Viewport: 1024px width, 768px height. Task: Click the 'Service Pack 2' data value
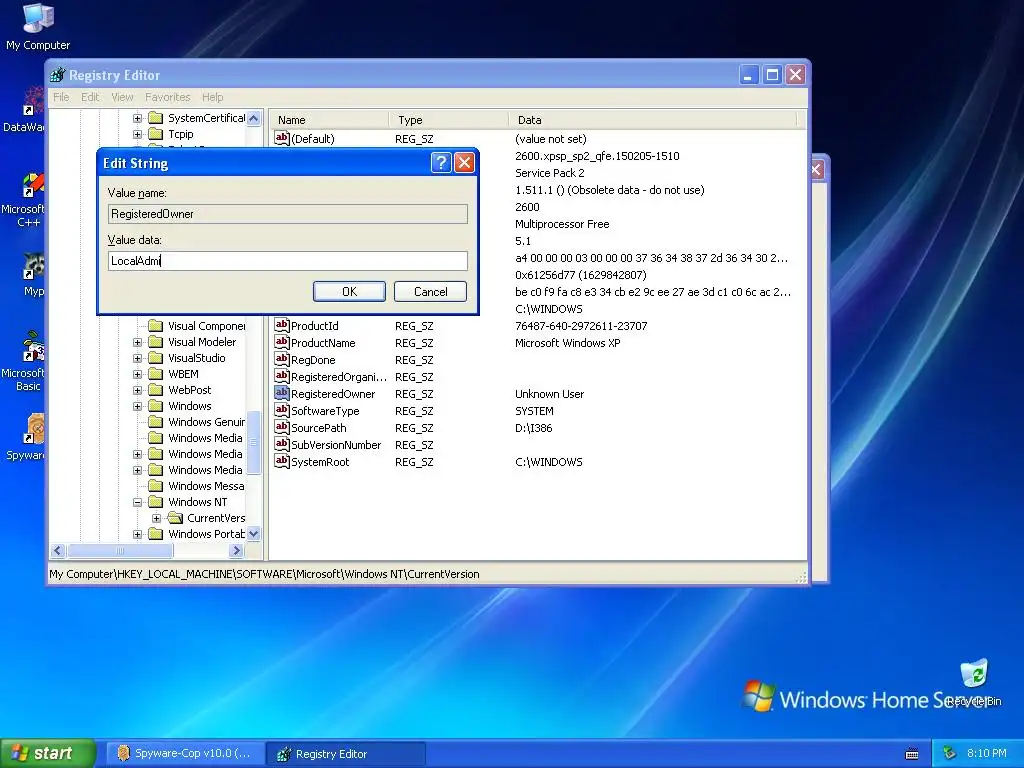549,173
